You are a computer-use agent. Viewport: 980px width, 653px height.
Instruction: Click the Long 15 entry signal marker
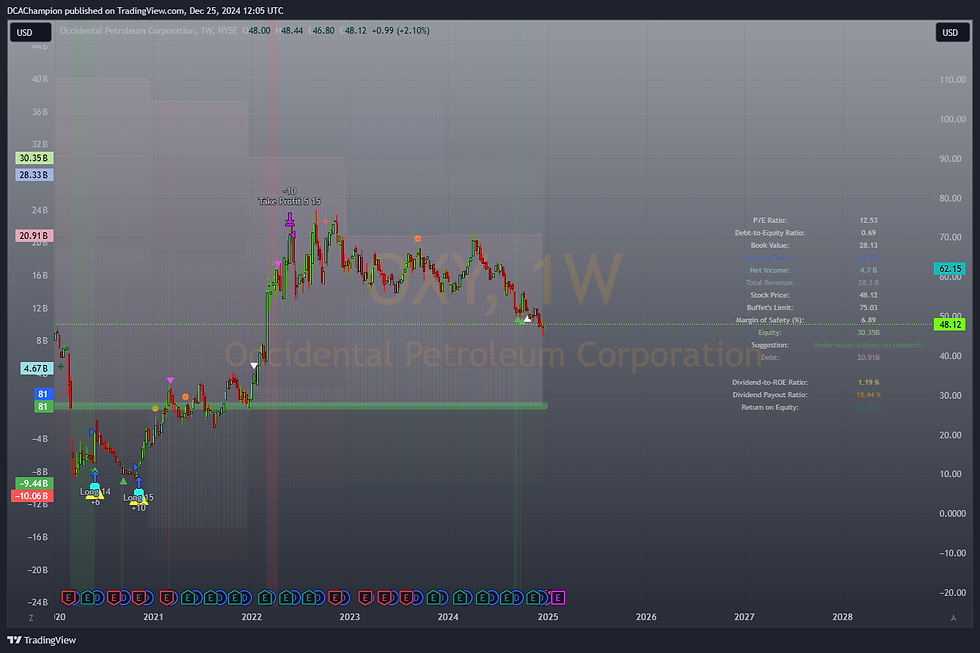[138, 497]
